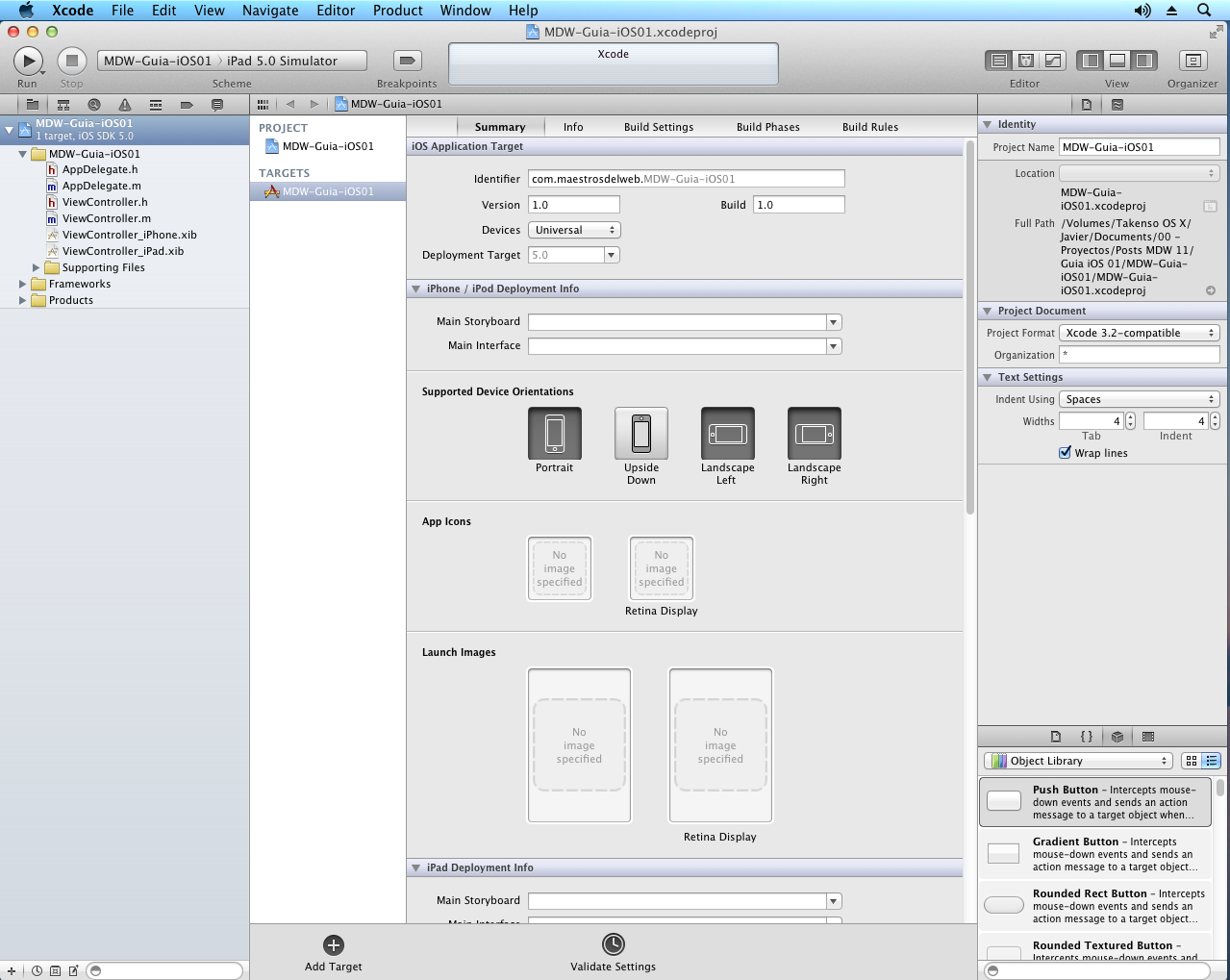Hide the Navigator pane

[1091, 61]
